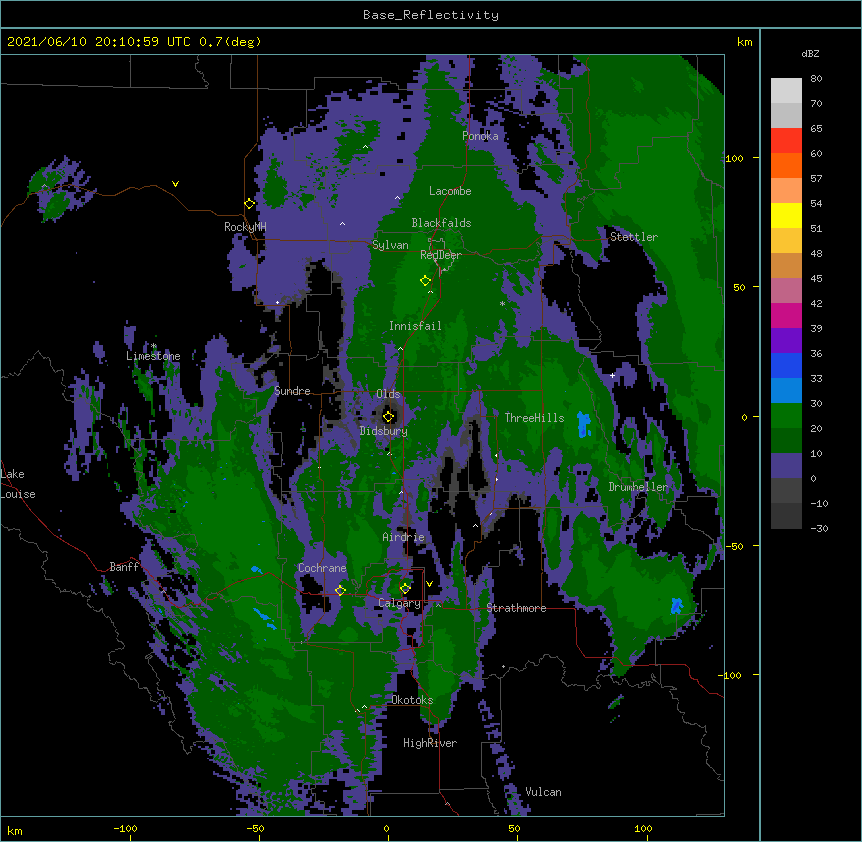Click the Calgary city label

(x=399, y=603)
